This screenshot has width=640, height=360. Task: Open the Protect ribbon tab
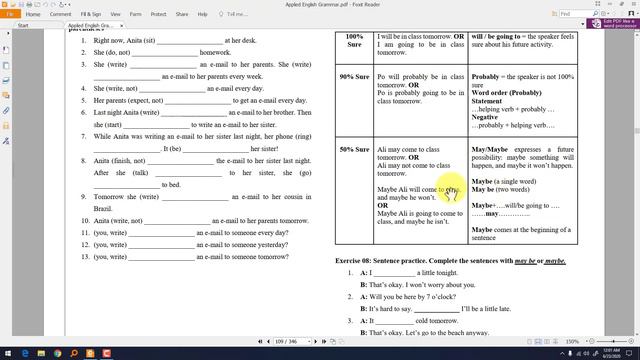click(x=158, y=14)
